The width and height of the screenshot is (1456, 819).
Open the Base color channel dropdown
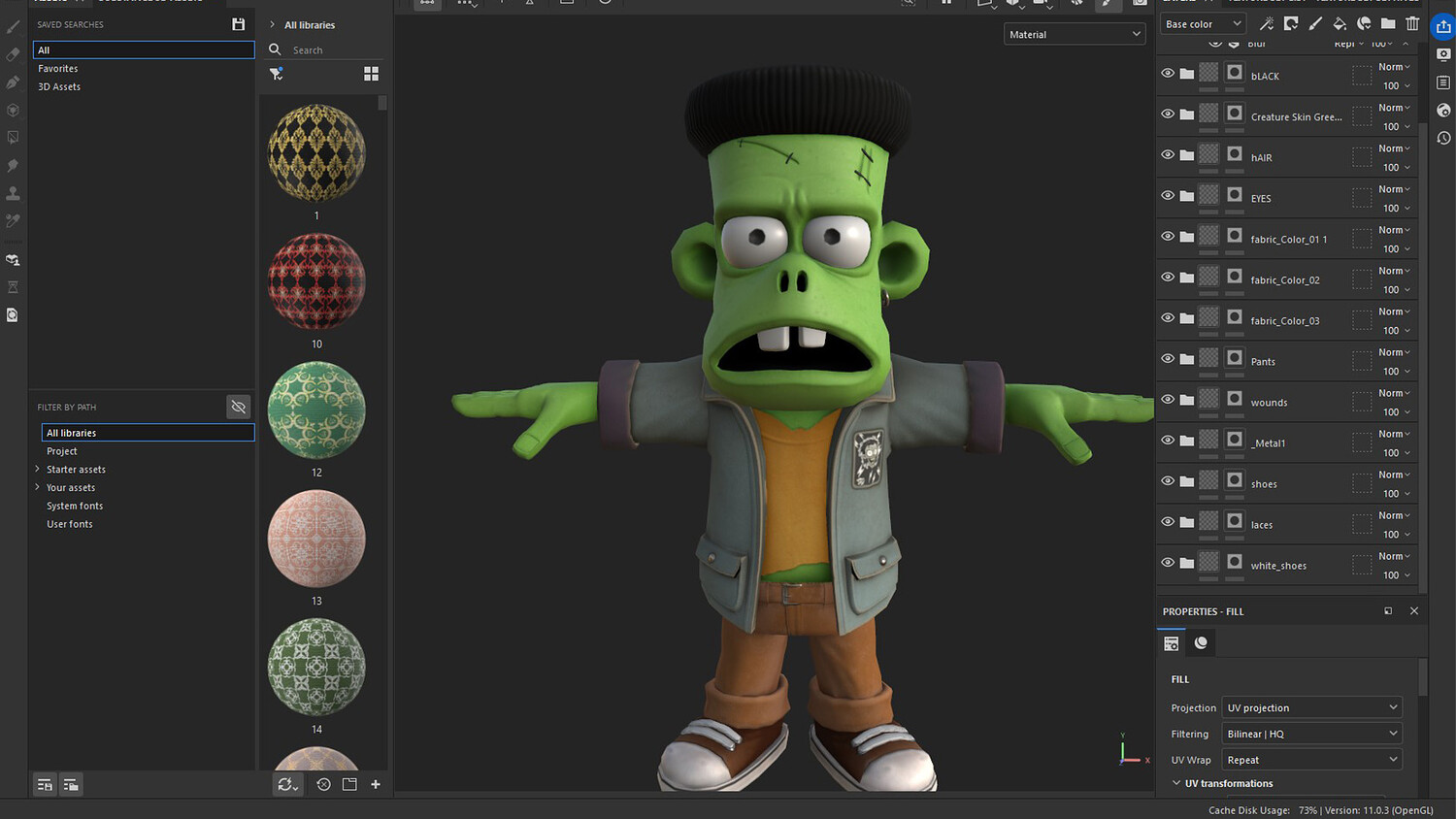[1204, 24]
